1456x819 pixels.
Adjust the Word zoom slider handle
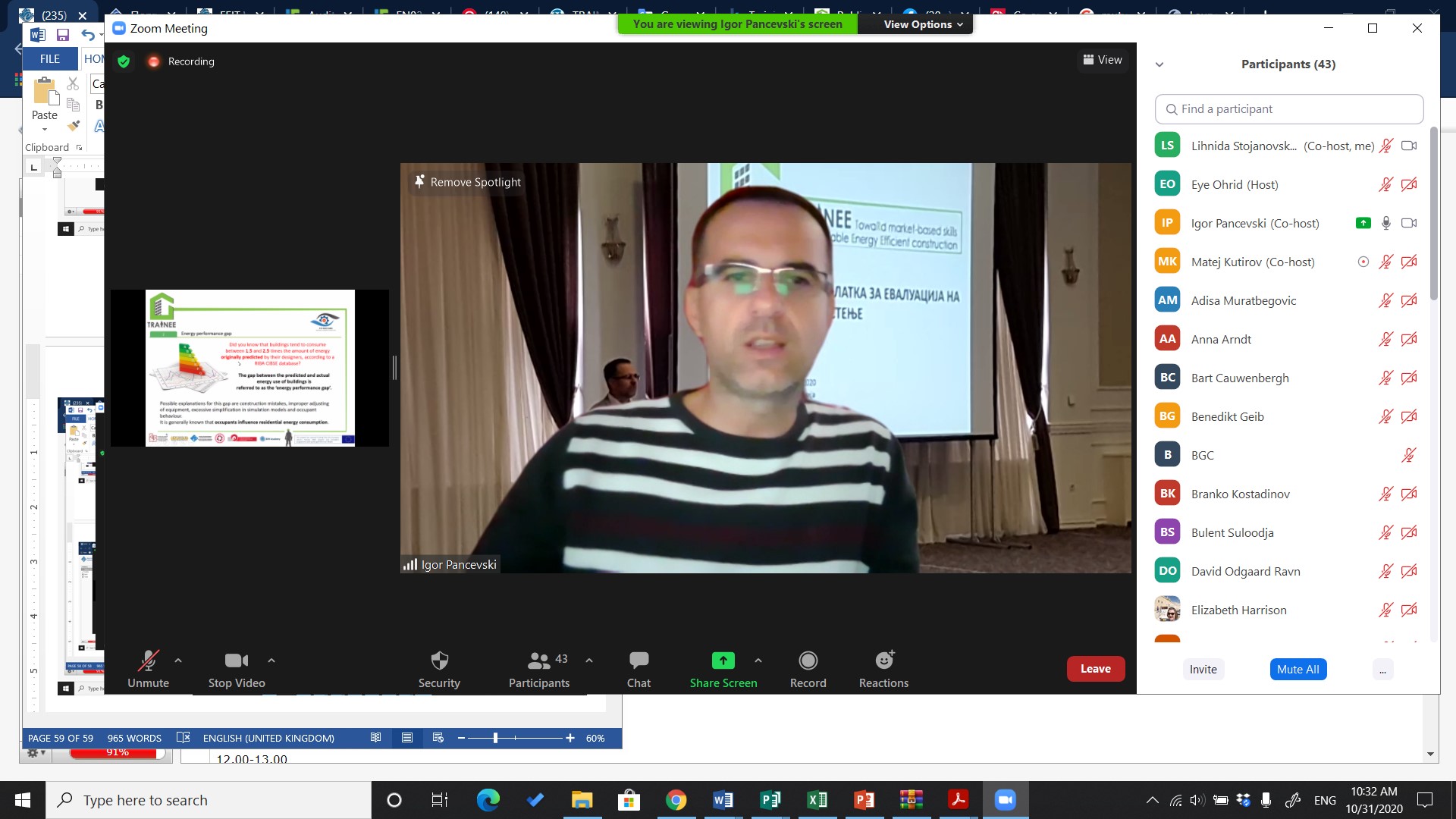pos(495,738)
